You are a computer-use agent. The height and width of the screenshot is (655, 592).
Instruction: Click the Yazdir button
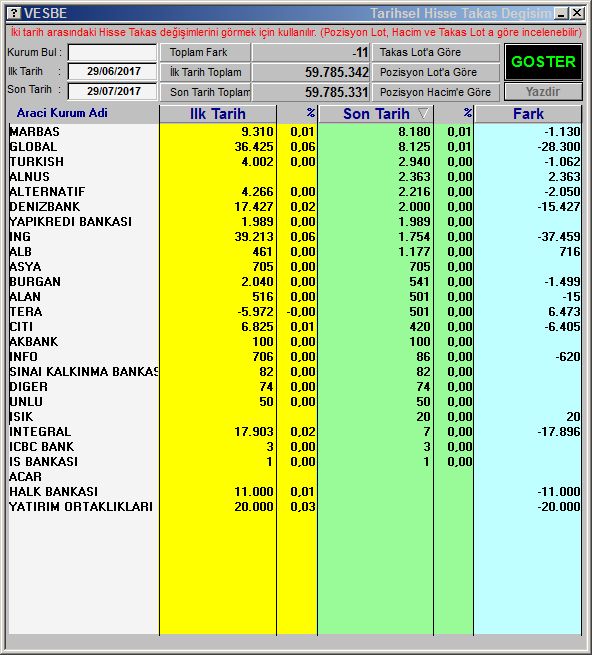tap(543, 91)
